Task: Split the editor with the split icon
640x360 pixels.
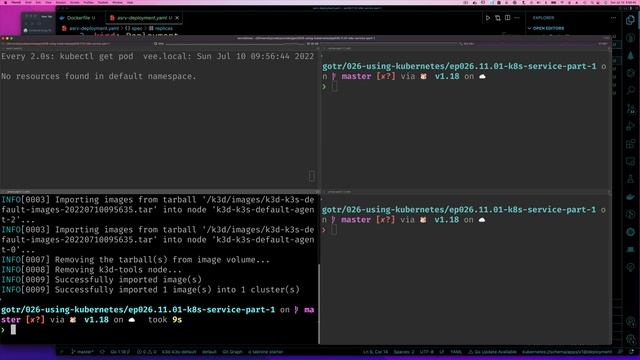Action: click(507, 18)
